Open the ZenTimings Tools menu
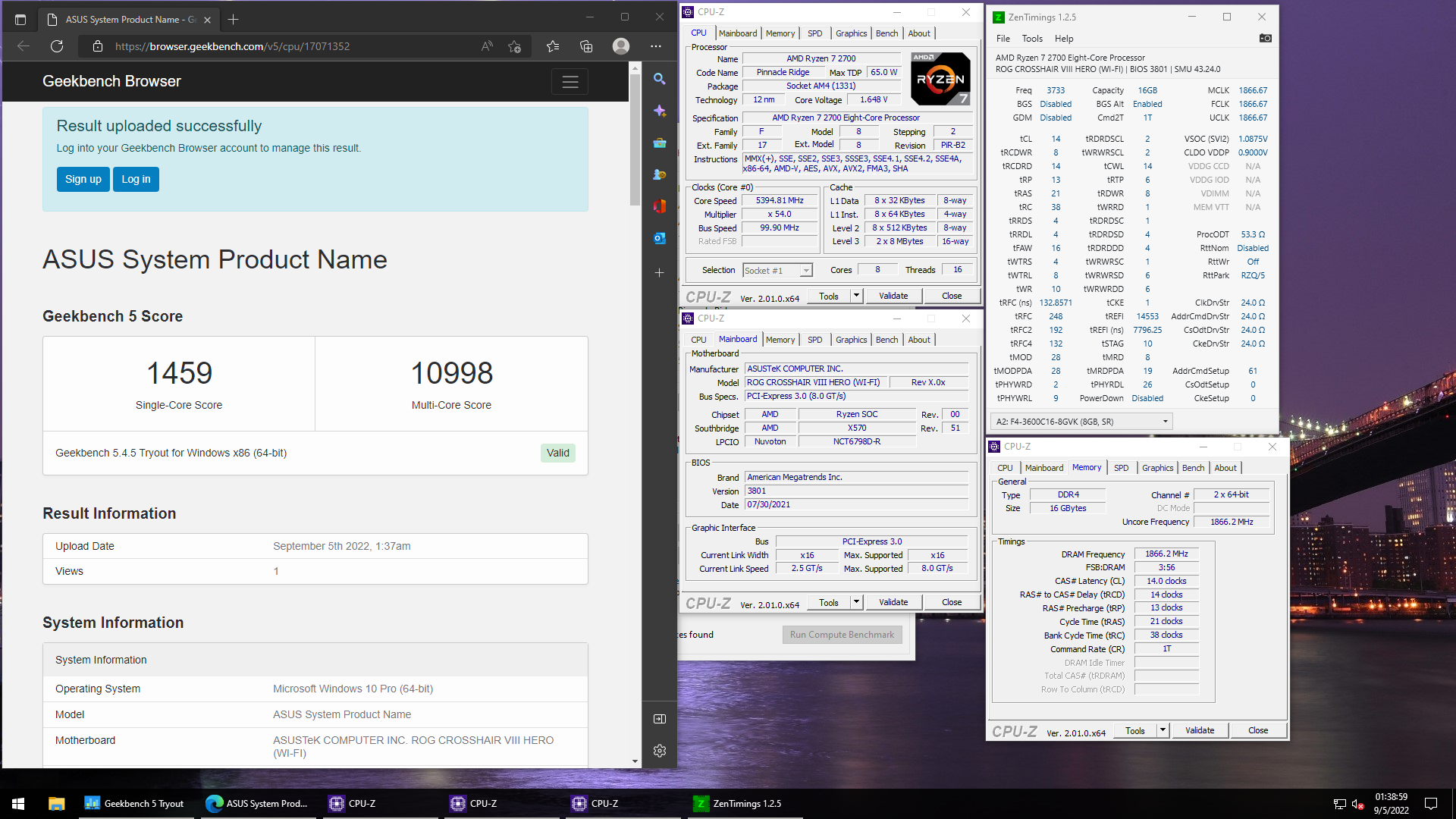This screenshot has height=819, width=1456. coord(1032,39)
